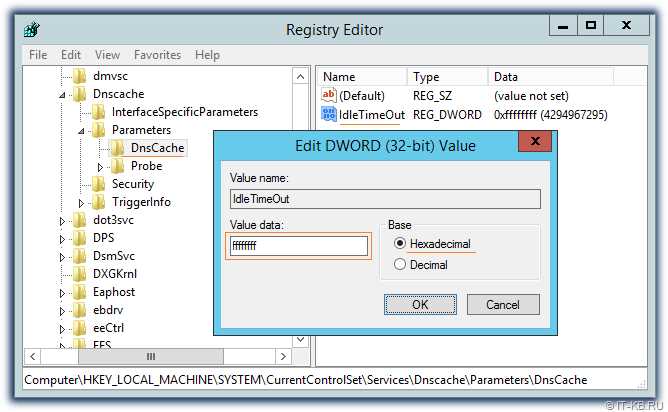Close the Edit DWORD dialog with red X
The image size is (668, 412).
pos(535,141)
